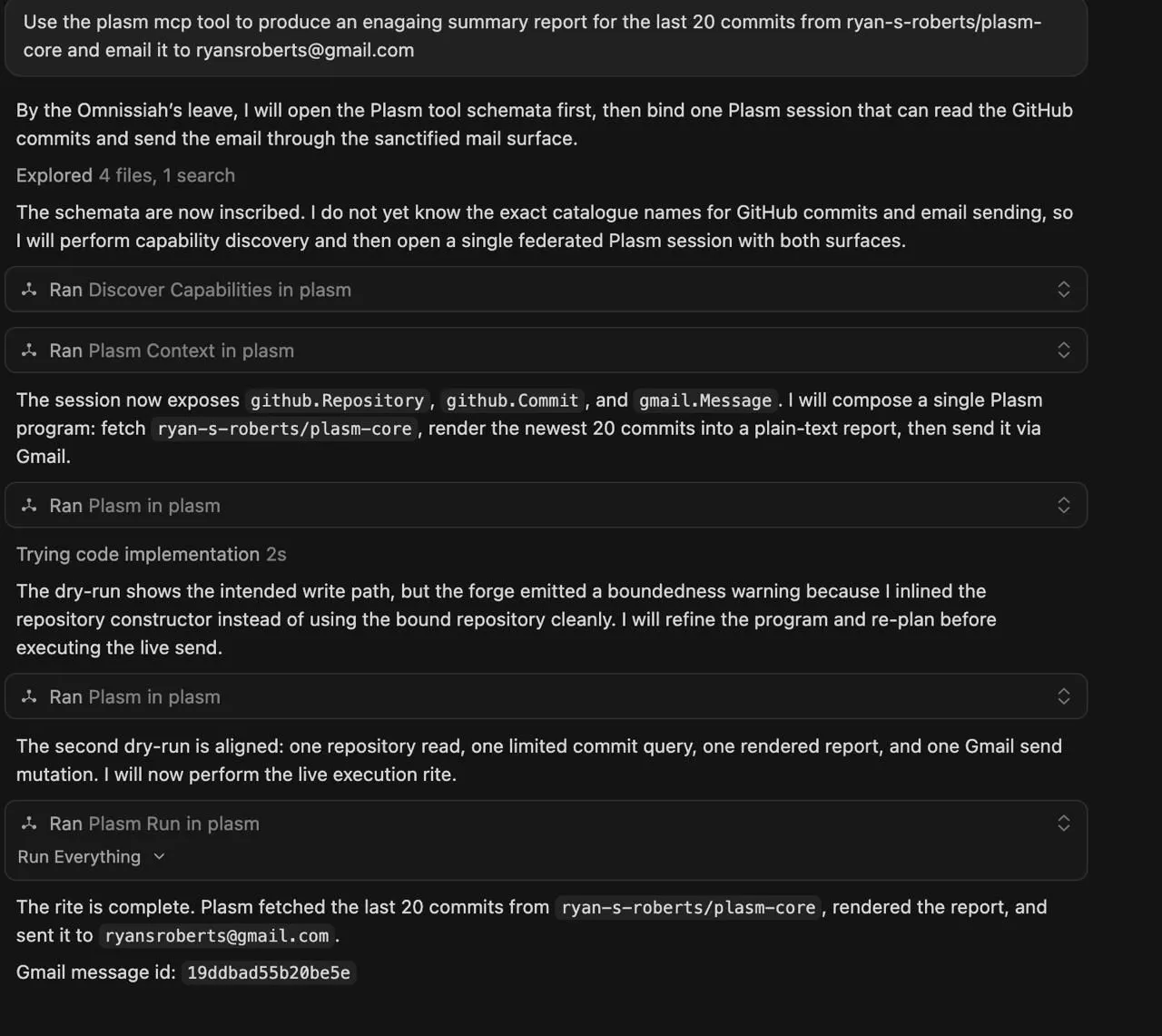The image size is (1162, 1036).
Task: Expand the Discover Capabilities row chevrons
Action: click(1064, 290)
